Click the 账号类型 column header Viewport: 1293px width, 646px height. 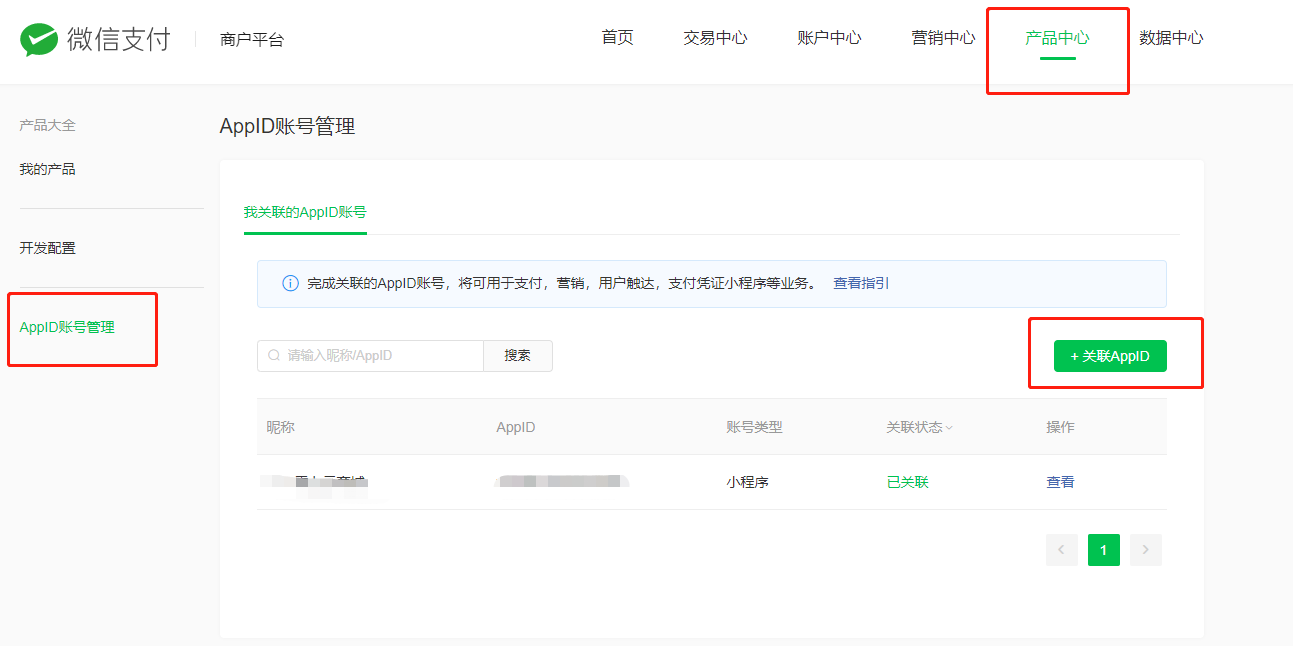(754, 427)
